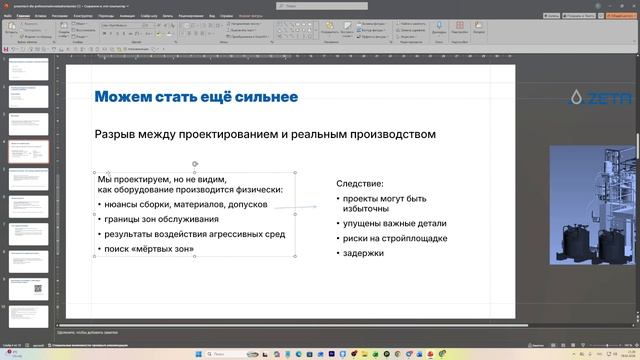Click Заменить in the editing group

[x=411, y=30]
